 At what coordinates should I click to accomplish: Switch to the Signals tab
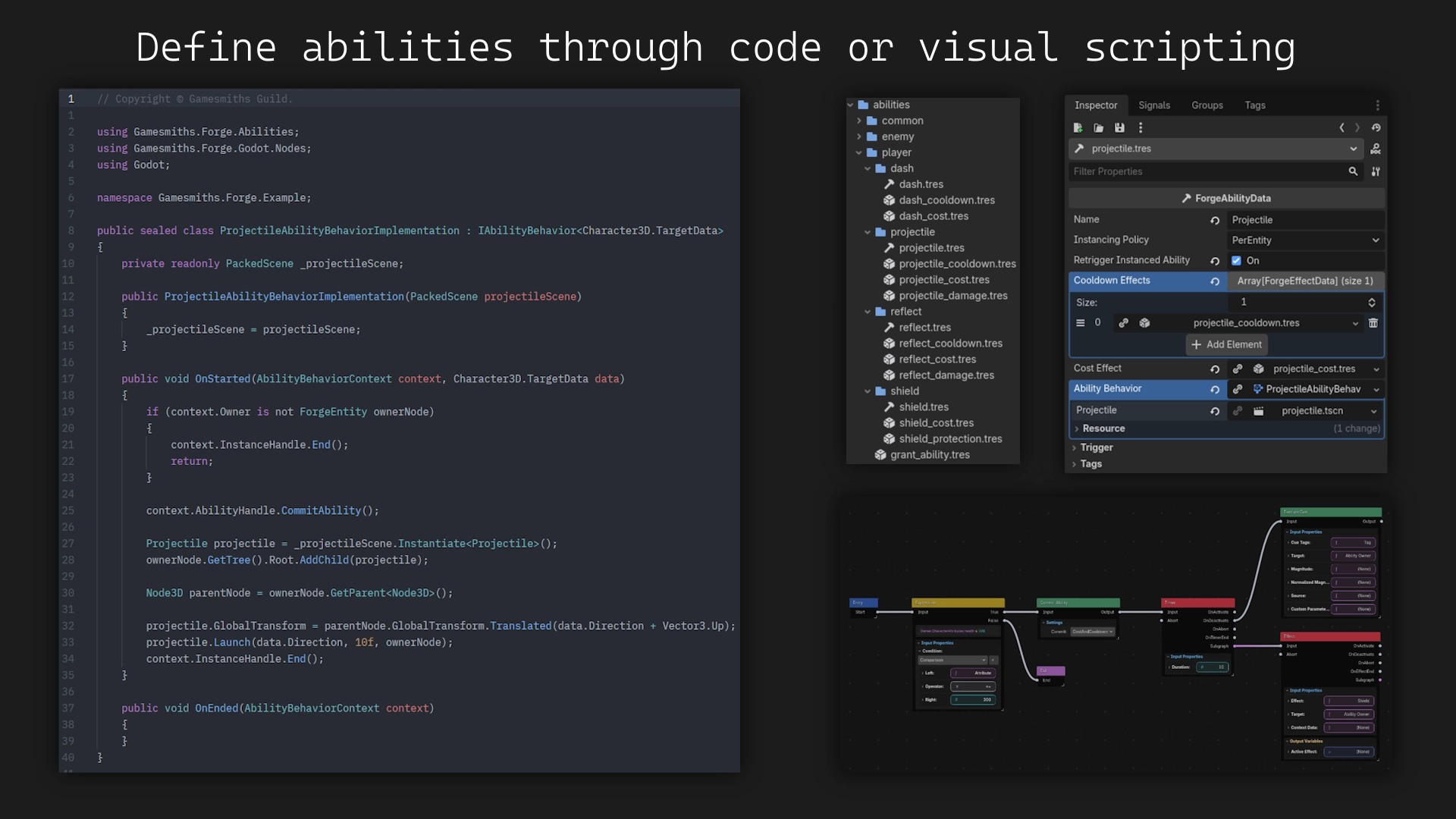tap(1154, 105)
